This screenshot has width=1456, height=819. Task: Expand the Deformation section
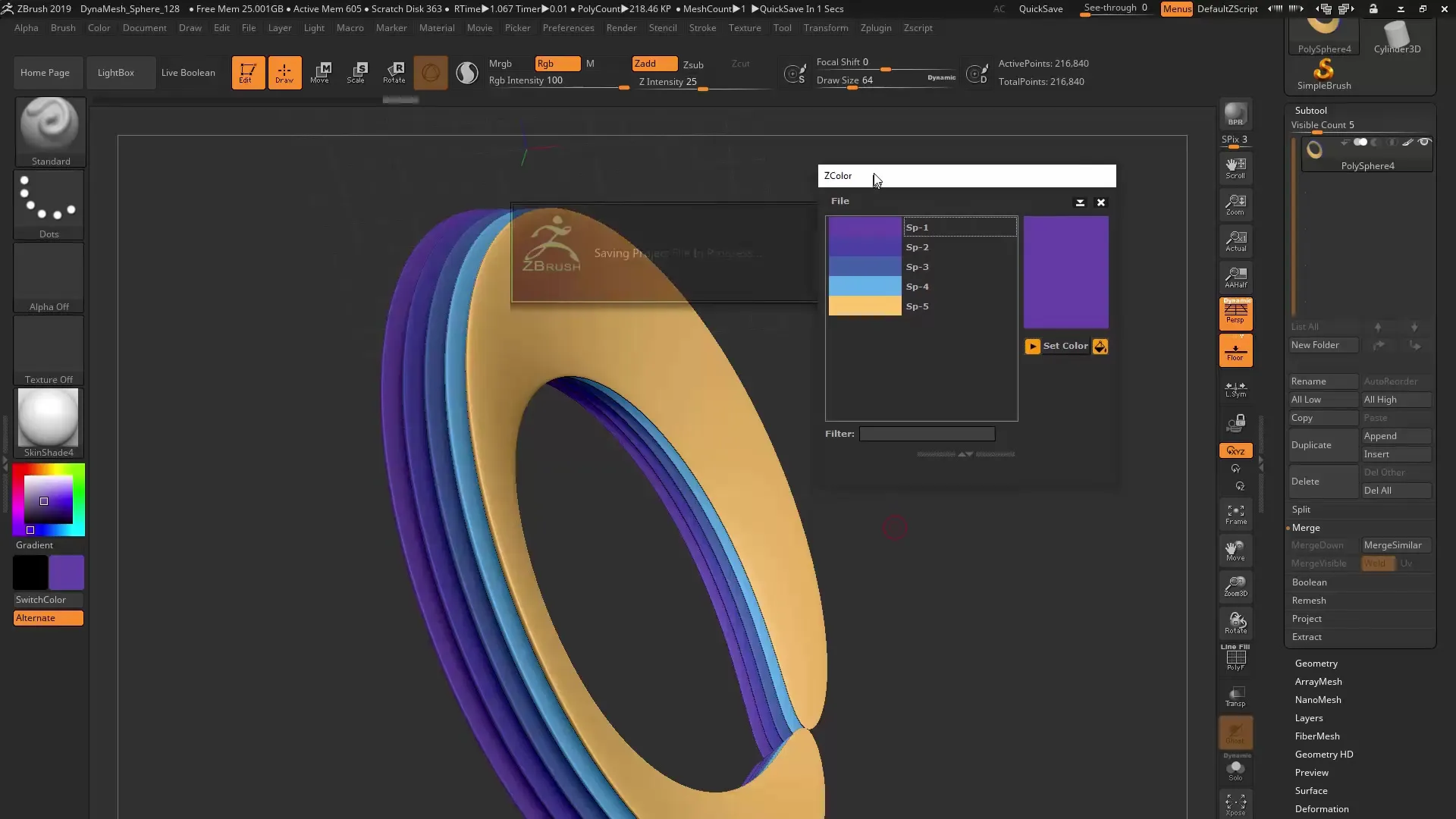point(1322,809)
